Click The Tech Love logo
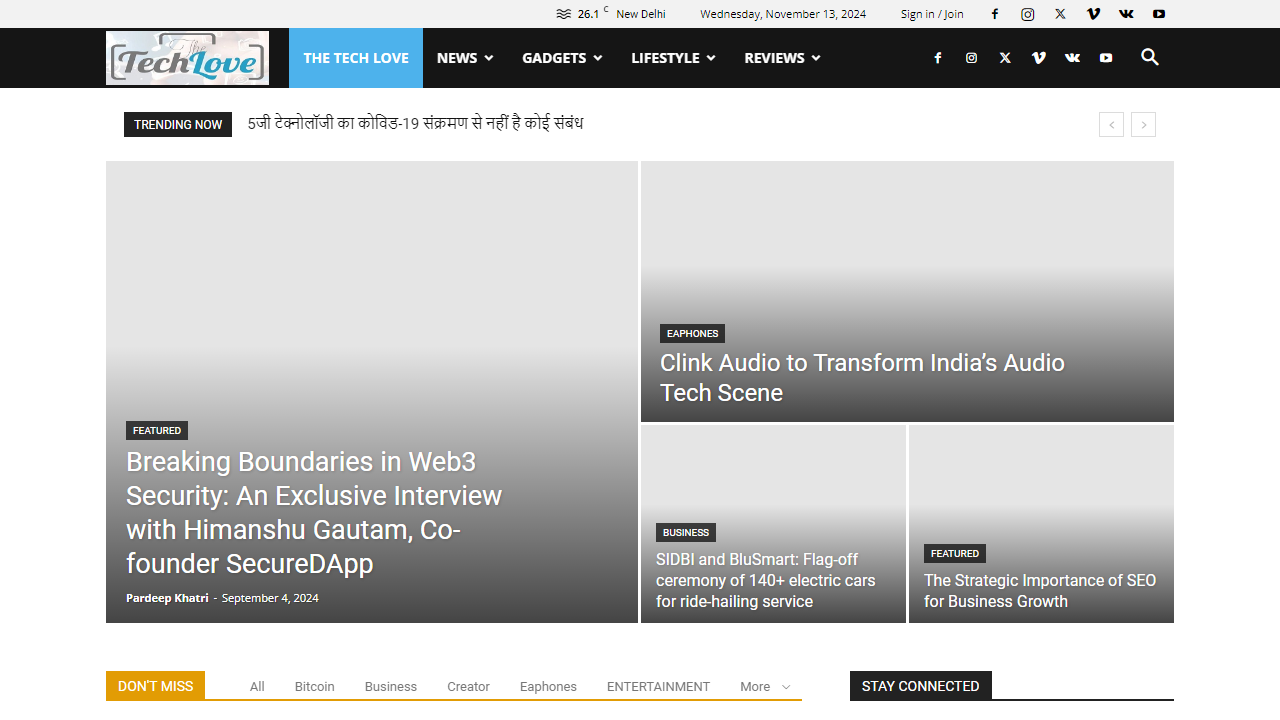 coord(187,58)
